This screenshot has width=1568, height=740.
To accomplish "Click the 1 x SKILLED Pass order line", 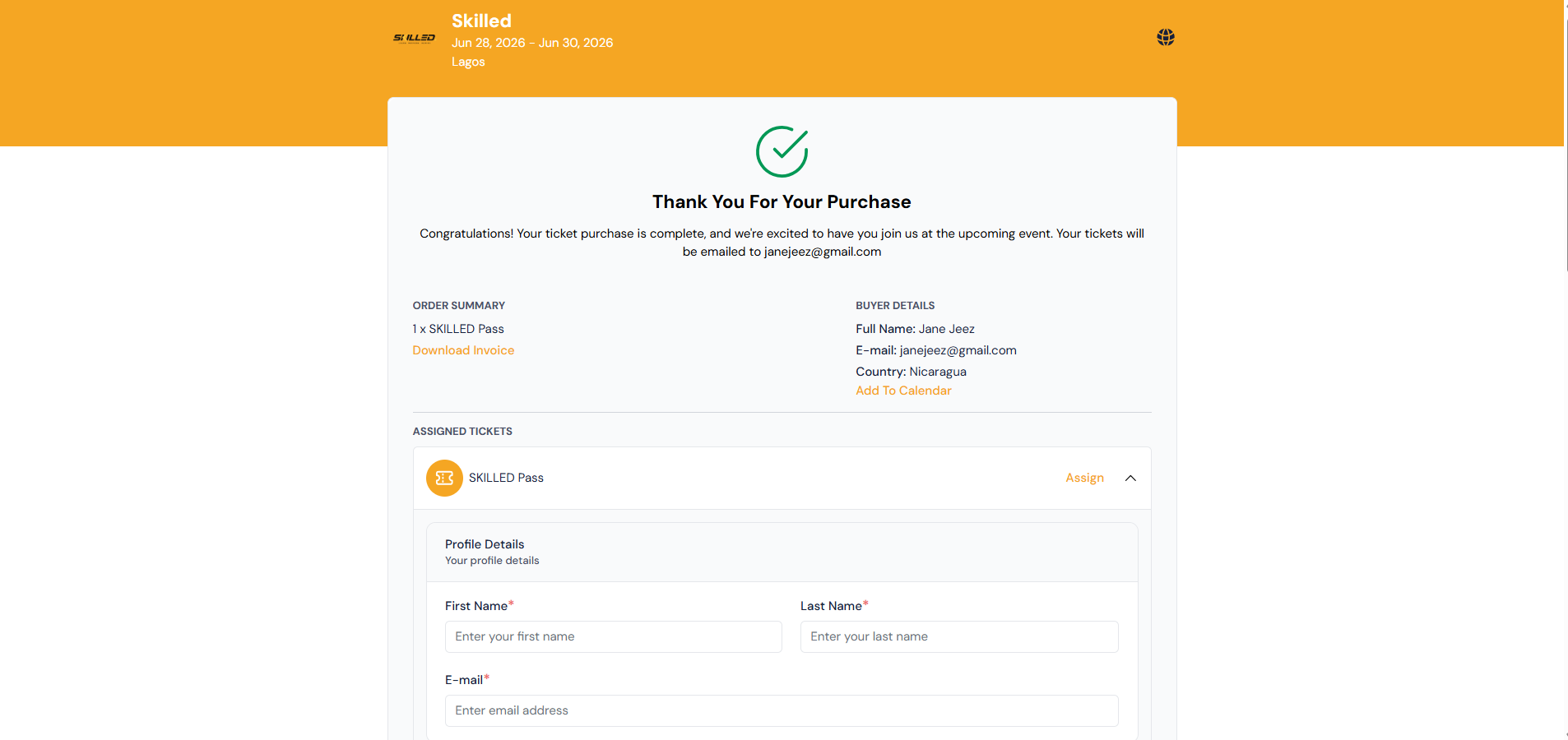I will (458, 329).
